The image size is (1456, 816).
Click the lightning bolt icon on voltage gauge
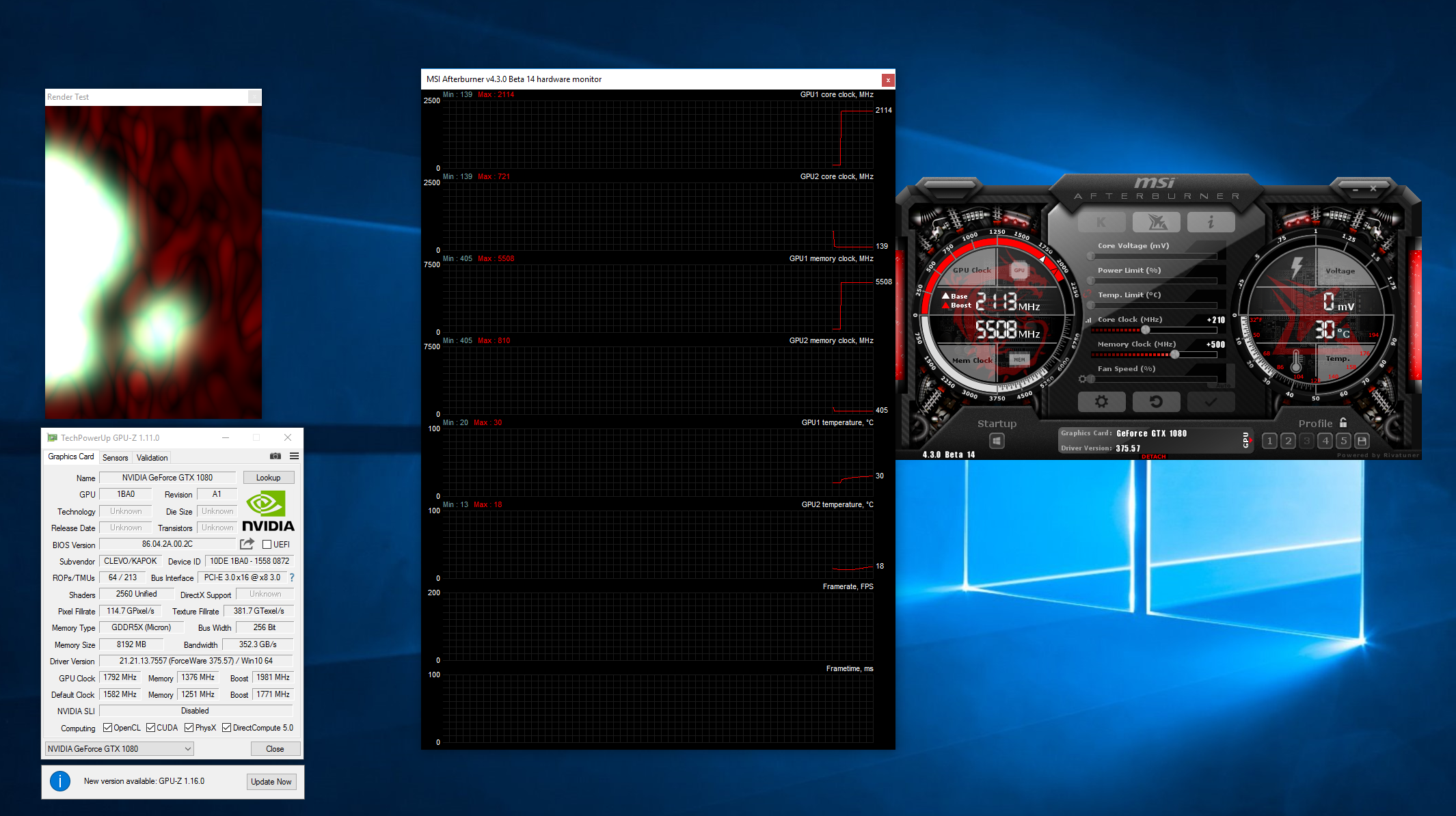point(1296,267)
